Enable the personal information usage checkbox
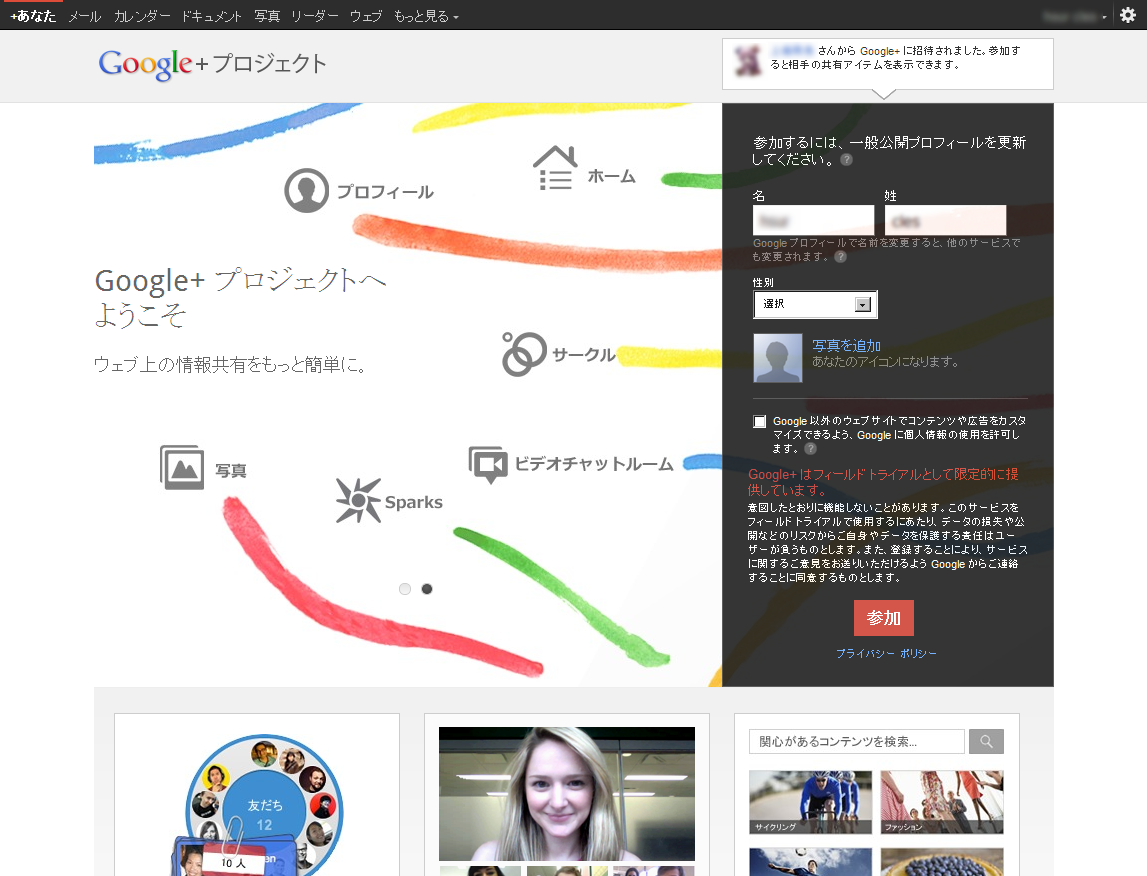 (760, 422)
